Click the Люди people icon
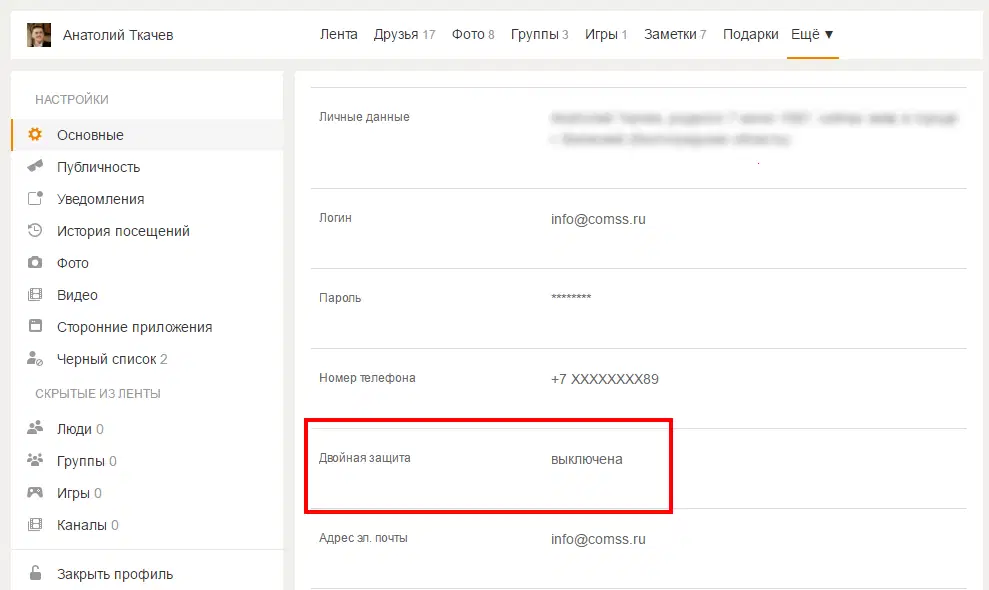The width and height of the screenshot is (989, 590). pos(35,428)
